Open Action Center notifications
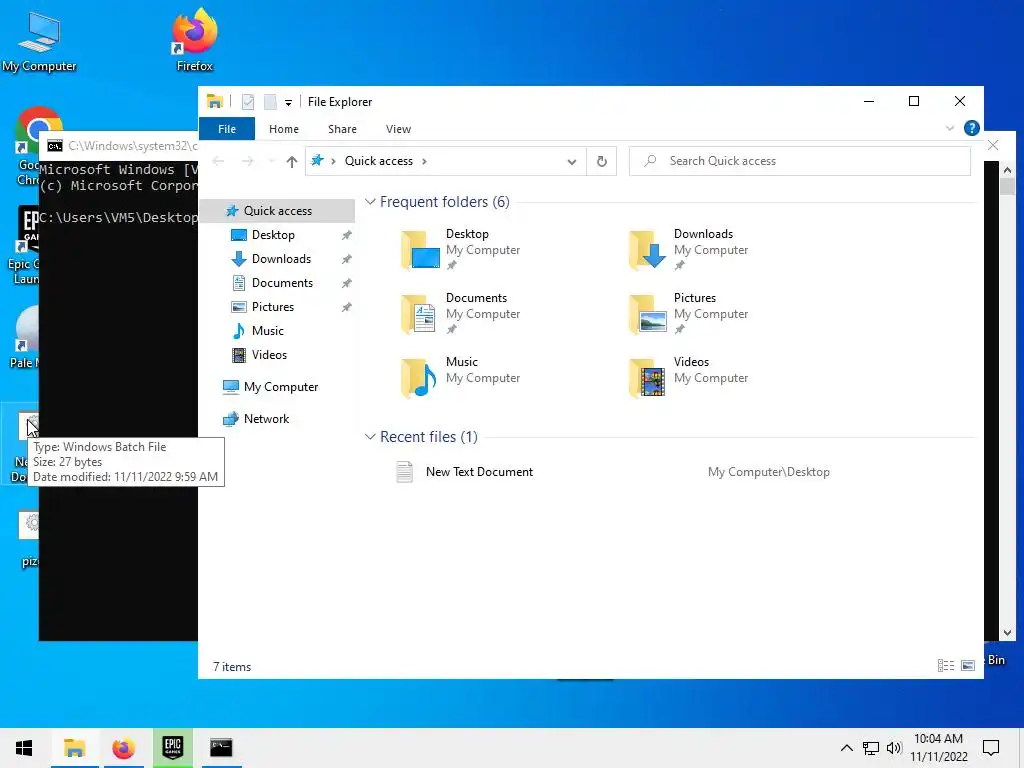 (991, 748)
